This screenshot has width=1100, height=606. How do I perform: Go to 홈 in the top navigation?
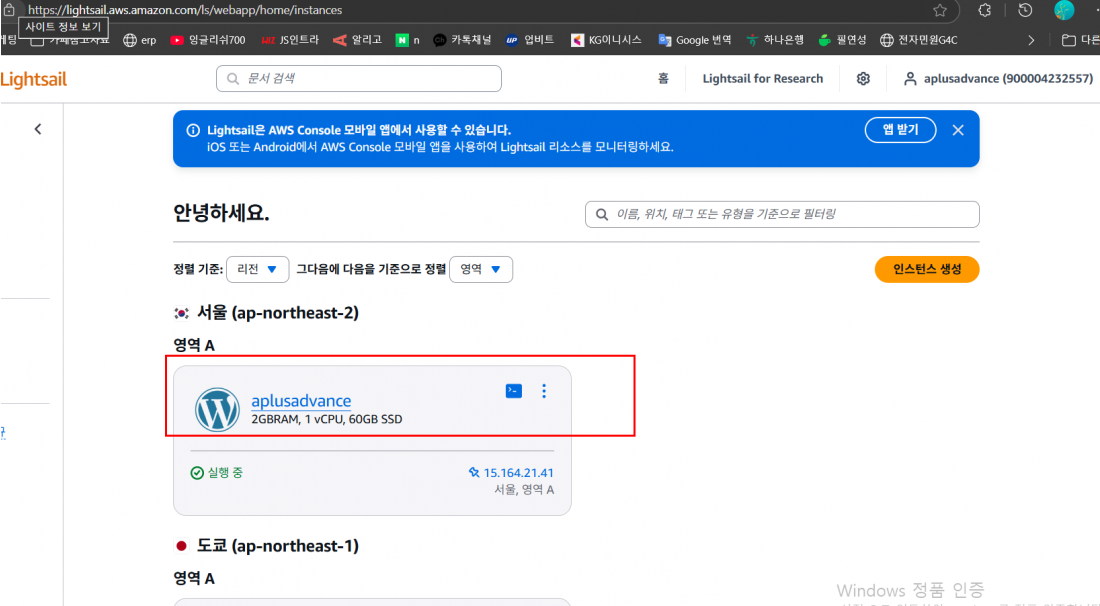coord(663,79)
